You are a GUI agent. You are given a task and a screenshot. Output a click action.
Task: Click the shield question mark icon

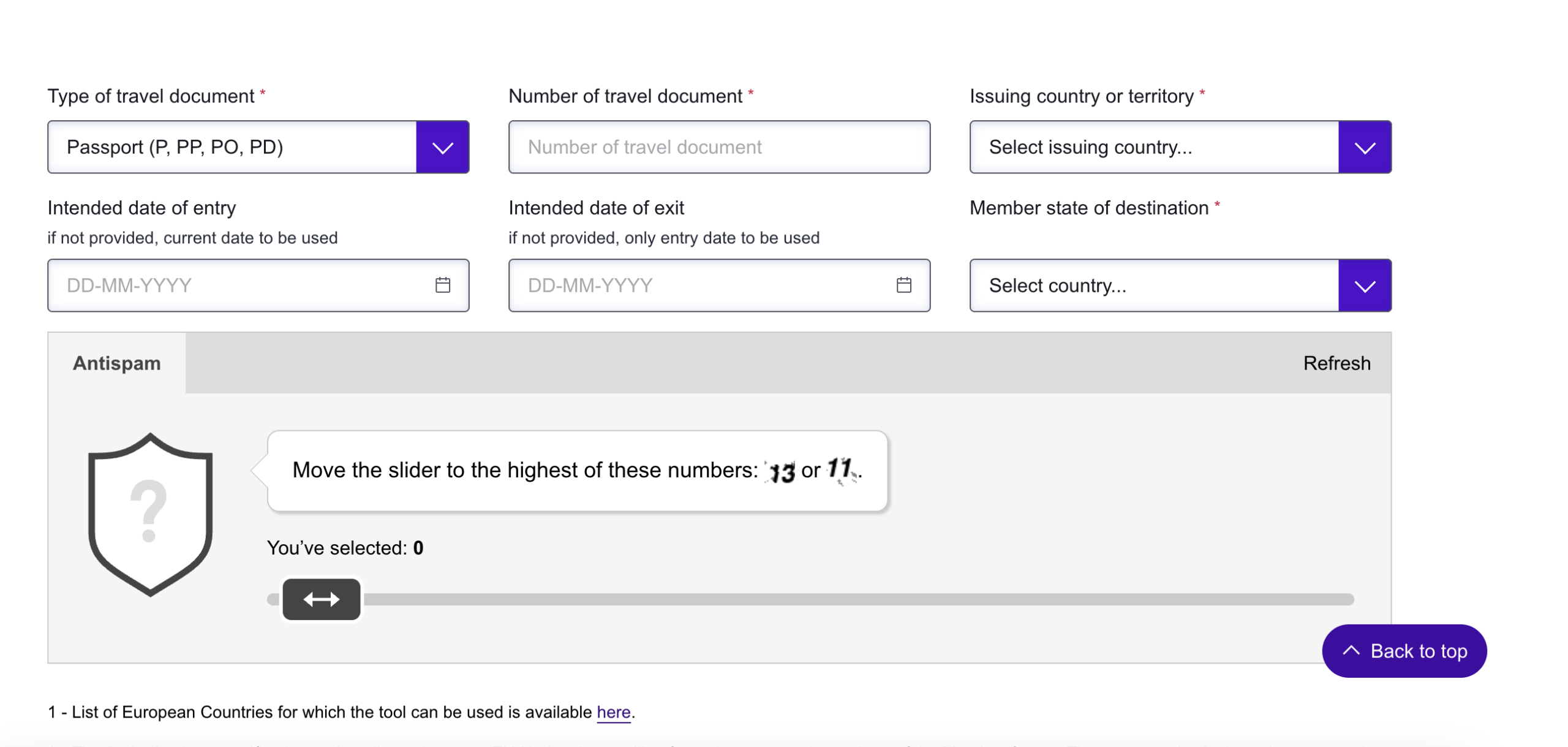[x=150, y=514]
